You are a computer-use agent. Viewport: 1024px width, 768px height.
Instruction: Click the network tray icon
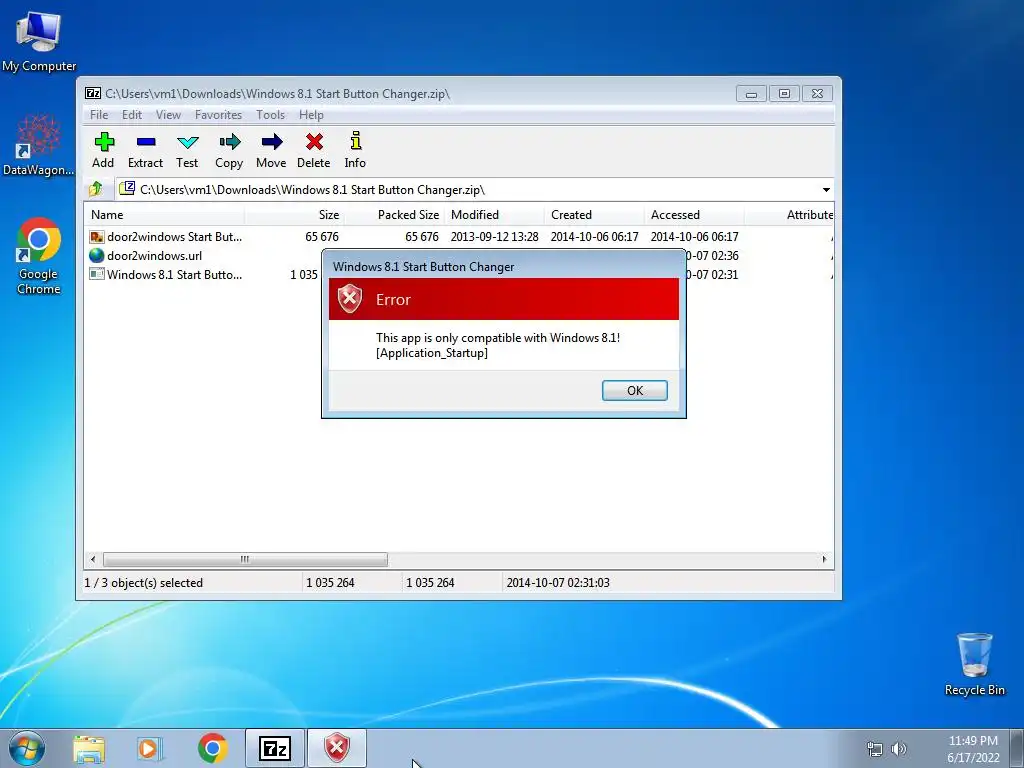(874, 749)
